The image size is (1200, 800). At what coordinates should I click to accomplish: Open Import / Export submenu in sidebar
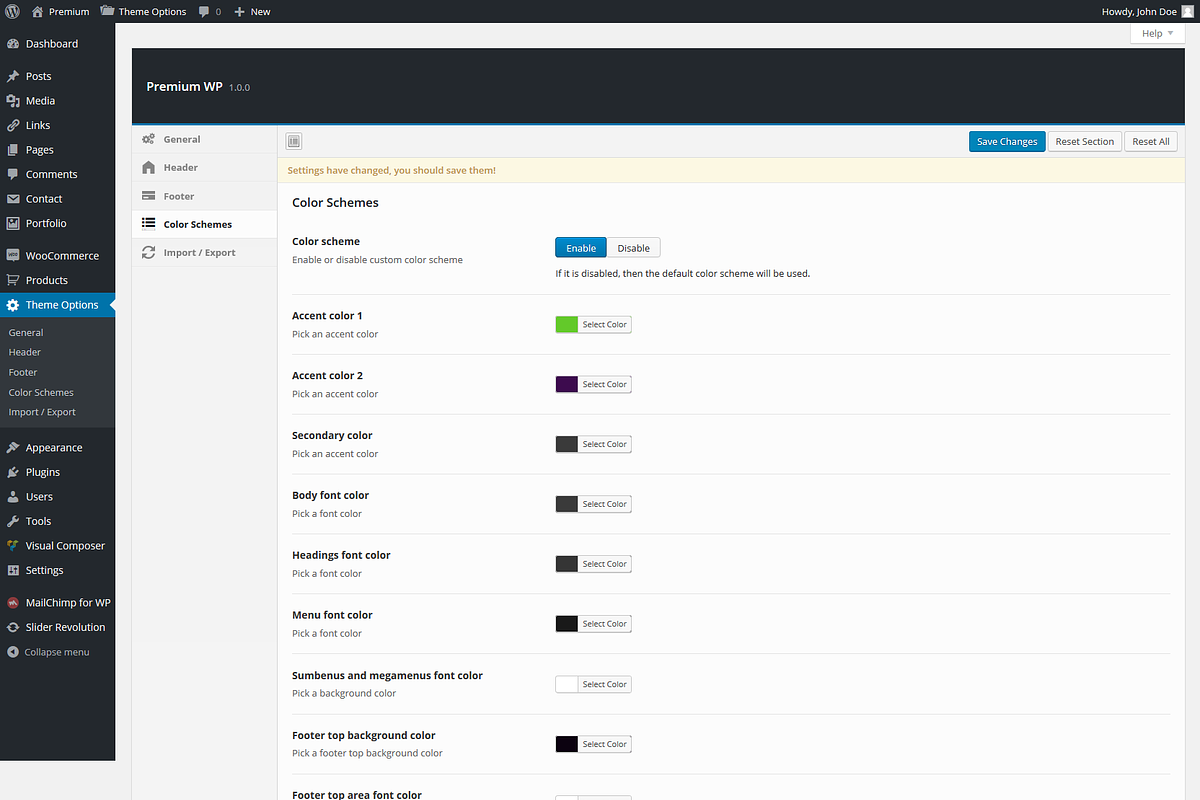click(x=42, y=412)
